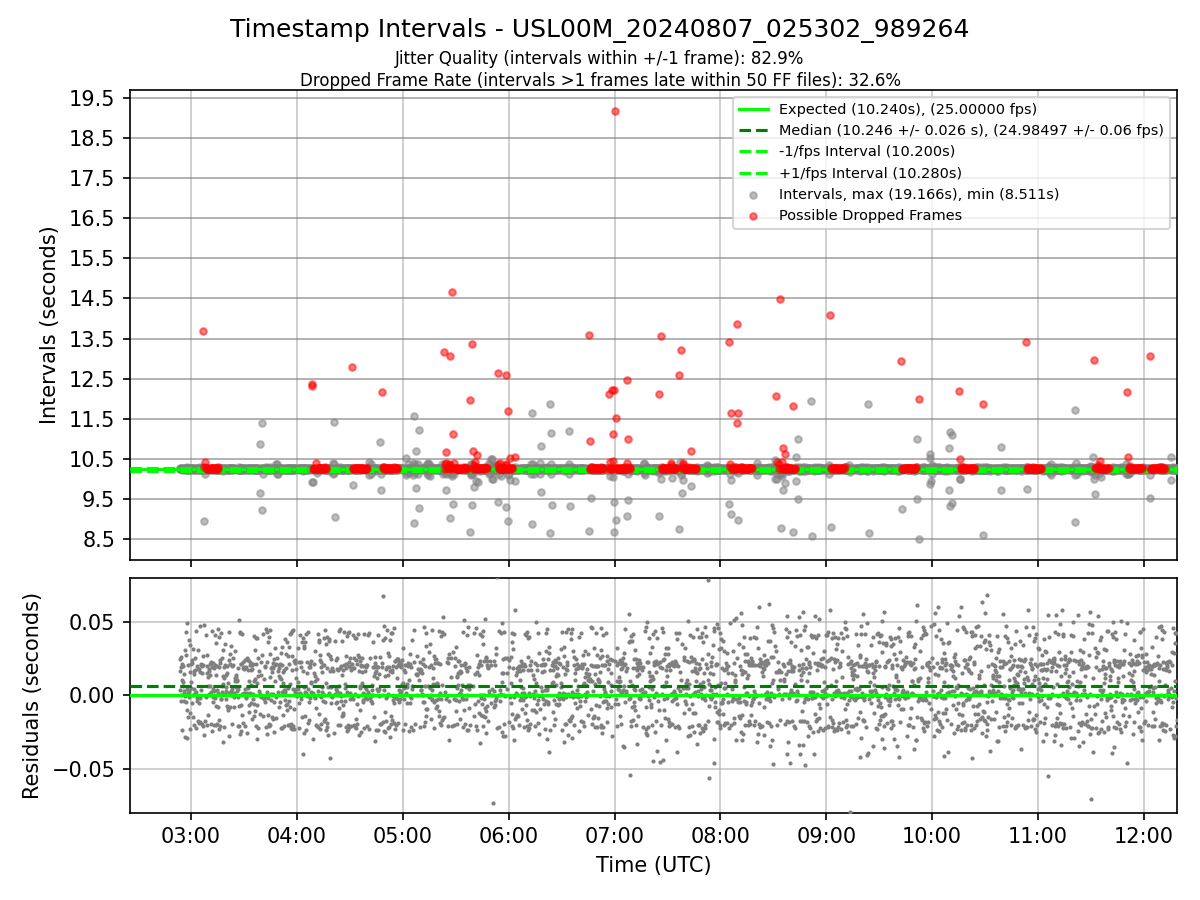Click the 'Time (UTC)' x-axis label
This screenshot has width=1200, height=900.
point(653,865)
